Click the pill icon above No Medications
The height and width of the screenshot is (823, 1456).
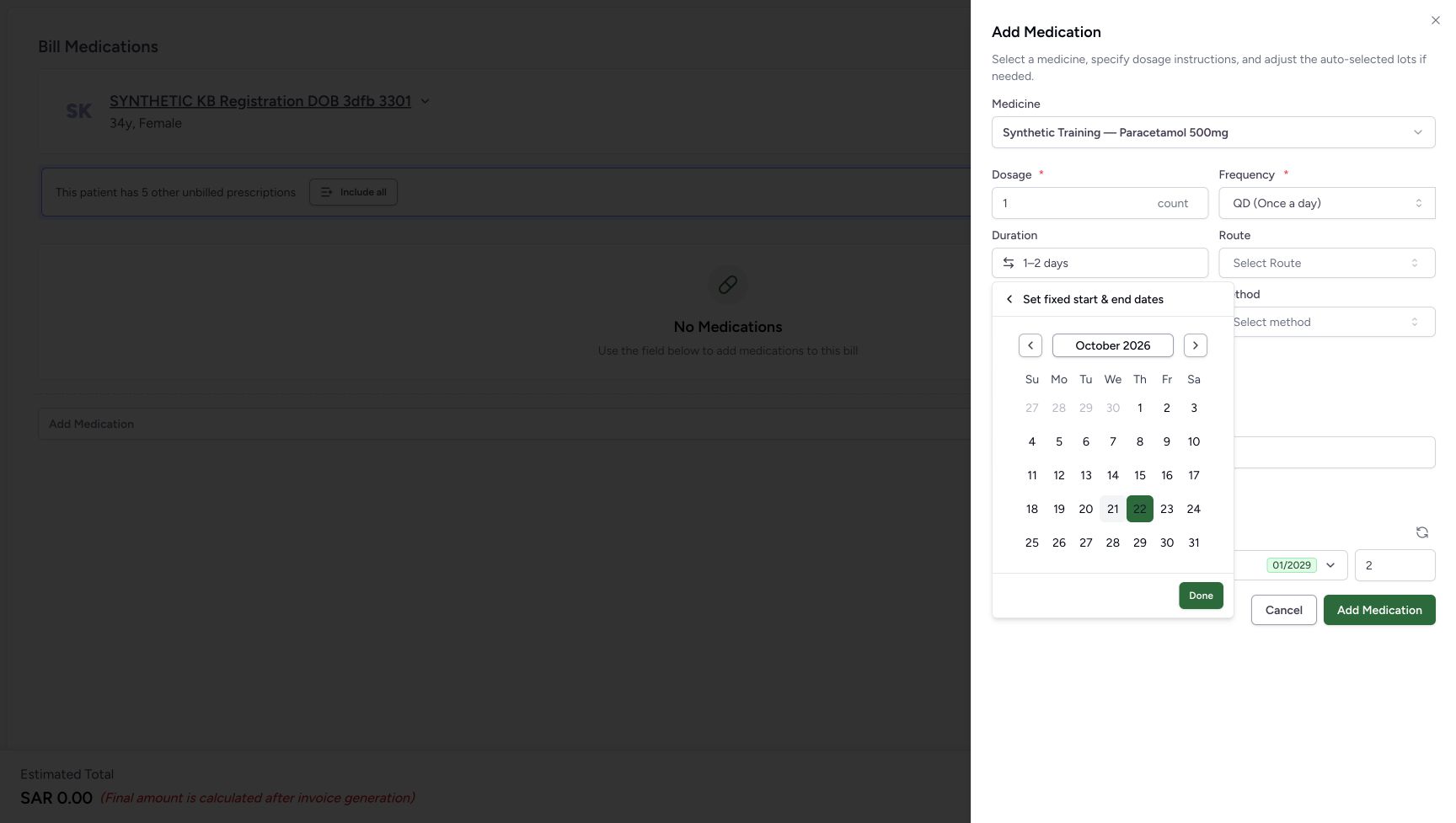pyautogui.click(x=728, y=285)
